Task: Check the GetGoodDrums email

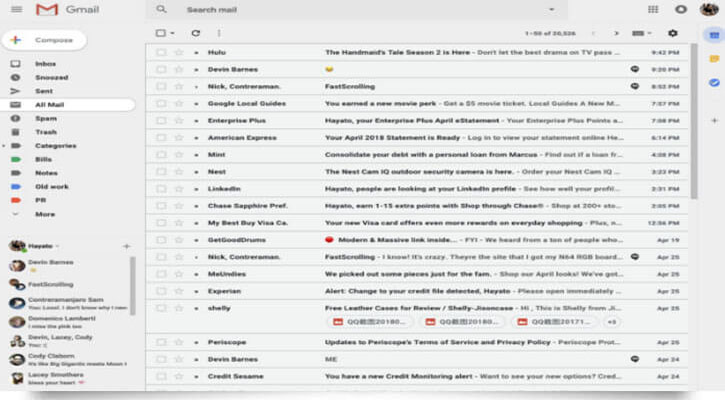Action: pos(161,240)
